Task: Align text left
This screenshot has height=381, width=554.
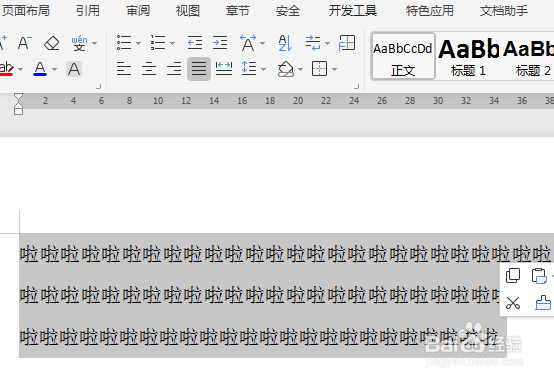Action: (124, 69)
